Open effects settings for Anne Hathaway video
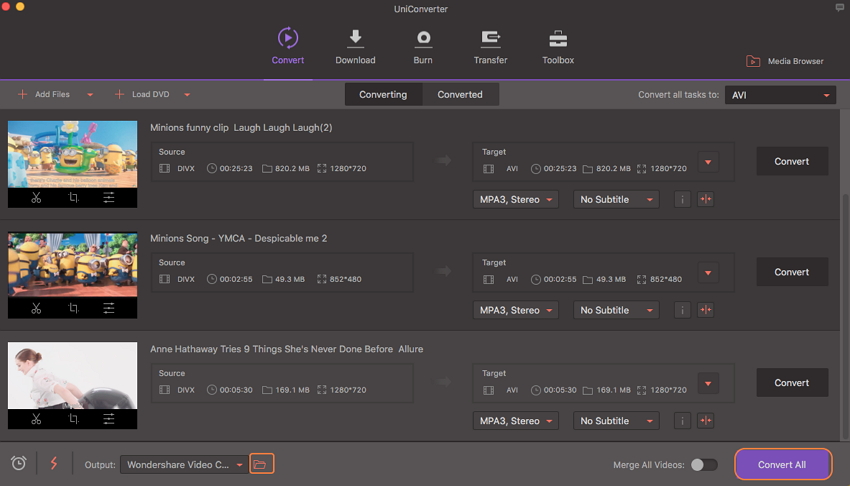This screenshot has width=850, height=486. (109, 419)
